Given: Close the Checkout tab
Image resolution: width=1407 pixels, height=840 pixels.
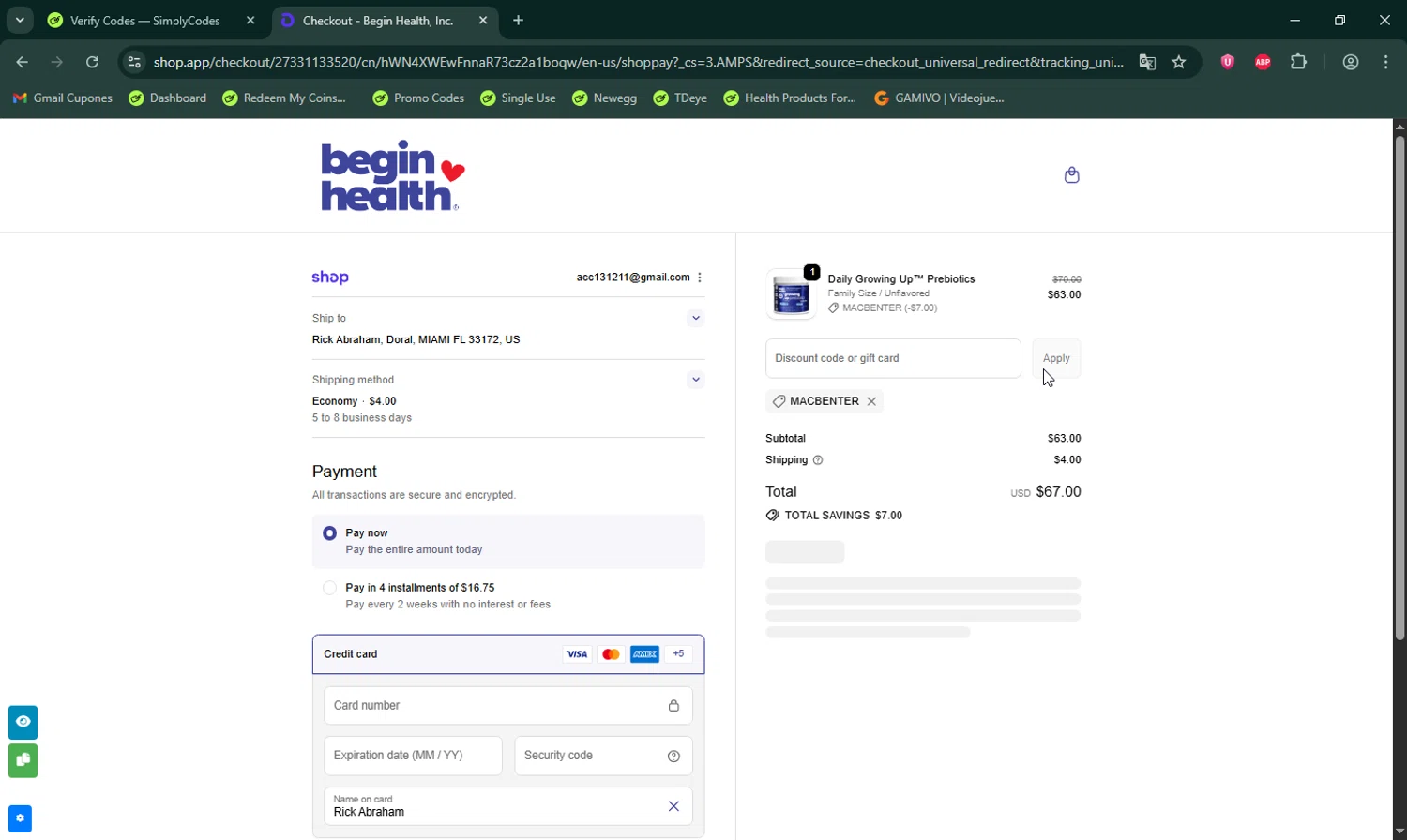Looking at the screenshot, I should tap(482, 20).
